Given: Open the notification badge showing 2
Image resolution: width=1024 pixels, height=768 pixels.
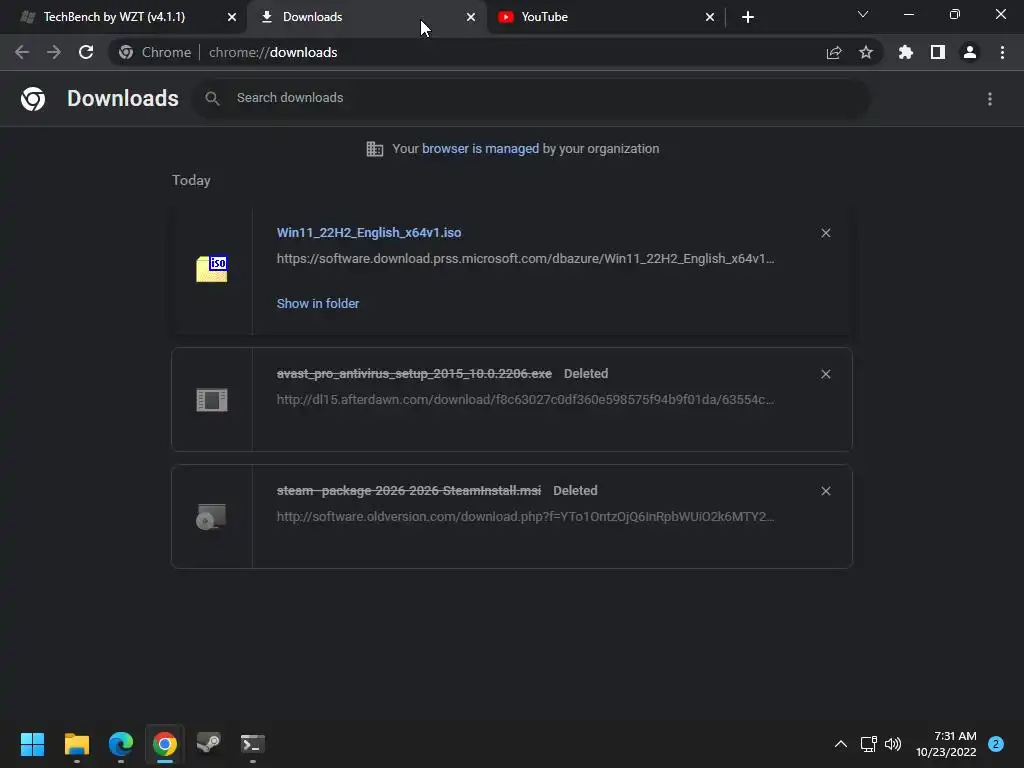Looking at the screenshot, I should click(996, 744).
